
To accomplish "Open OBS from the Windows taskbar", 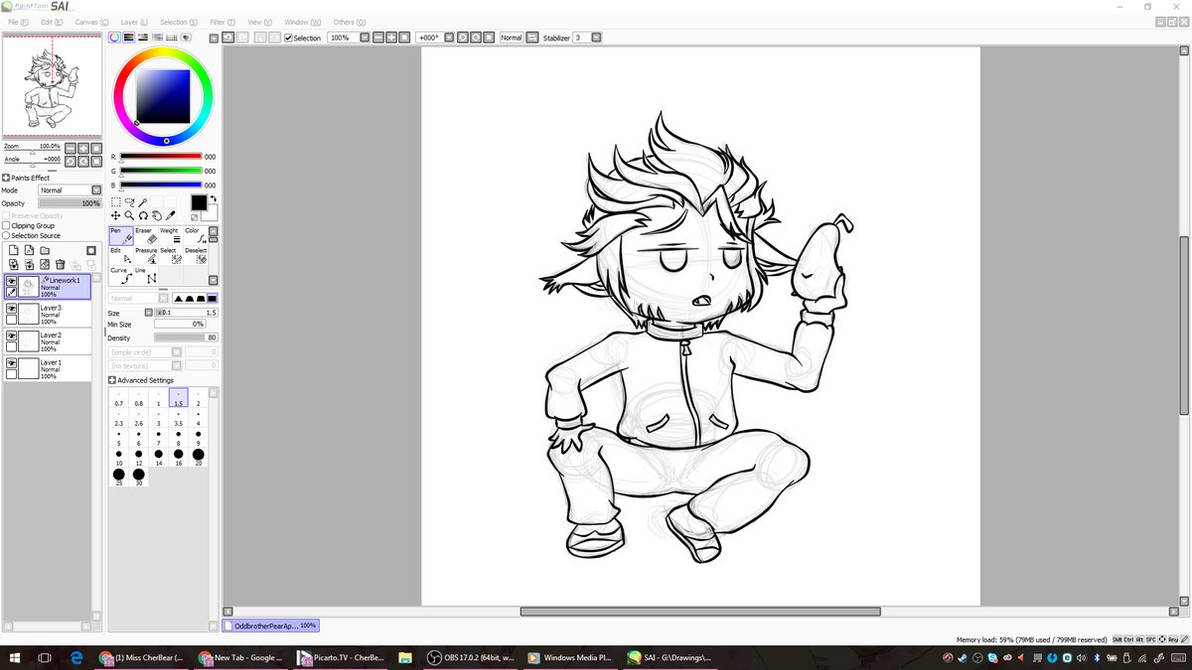I will coord(470,658).
